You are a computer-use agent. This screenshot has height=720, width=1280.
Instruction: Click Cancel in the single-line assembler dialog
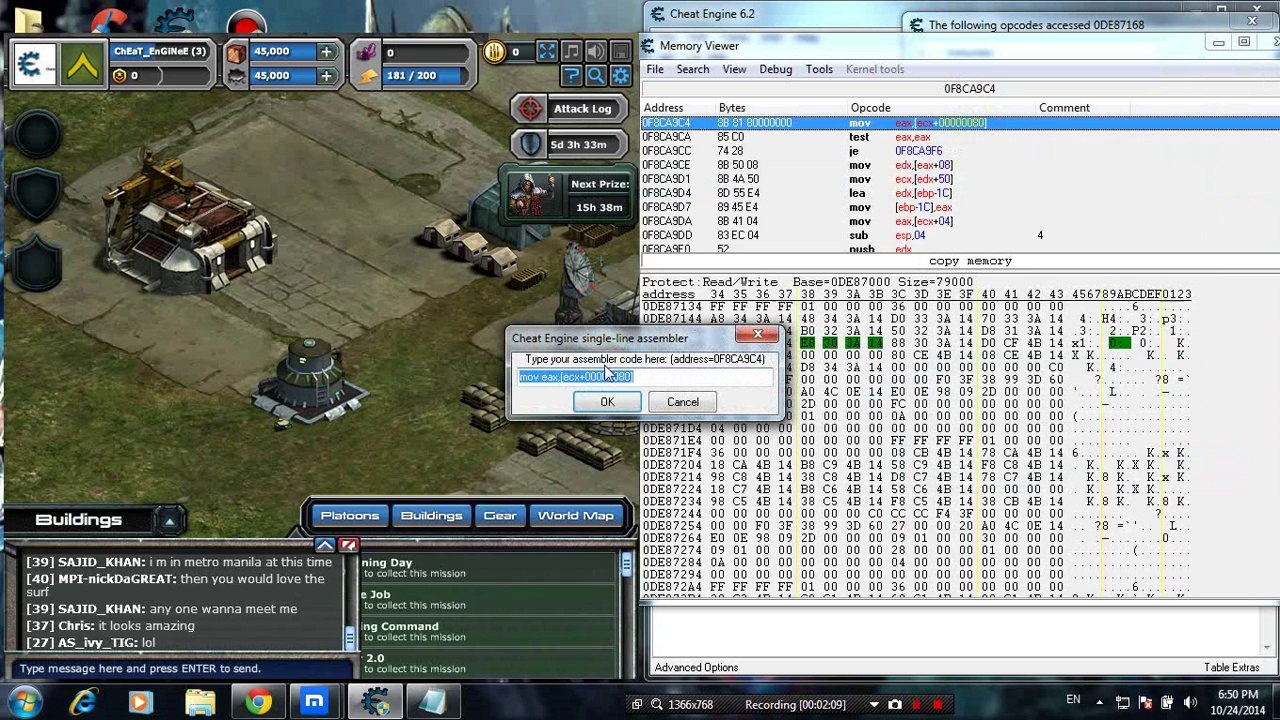point(683,402)
